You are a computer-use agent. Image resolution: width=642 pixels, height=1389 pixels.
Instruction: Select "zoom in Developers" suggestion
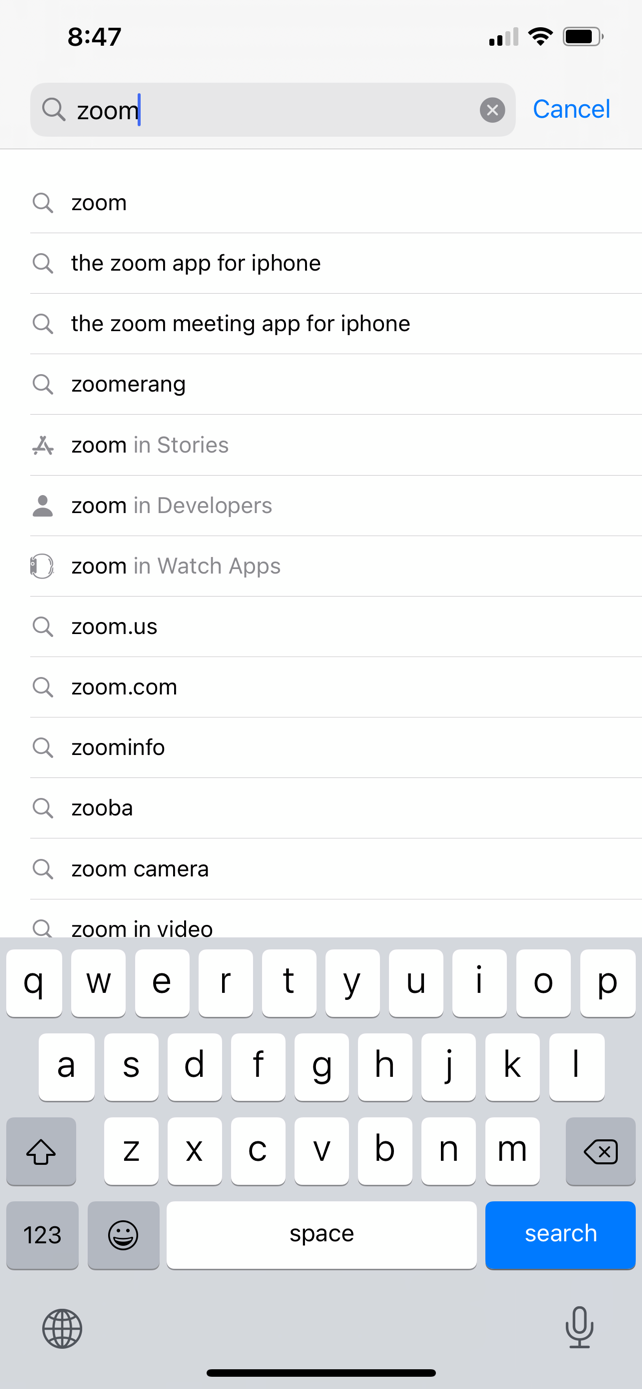point(171,506)
